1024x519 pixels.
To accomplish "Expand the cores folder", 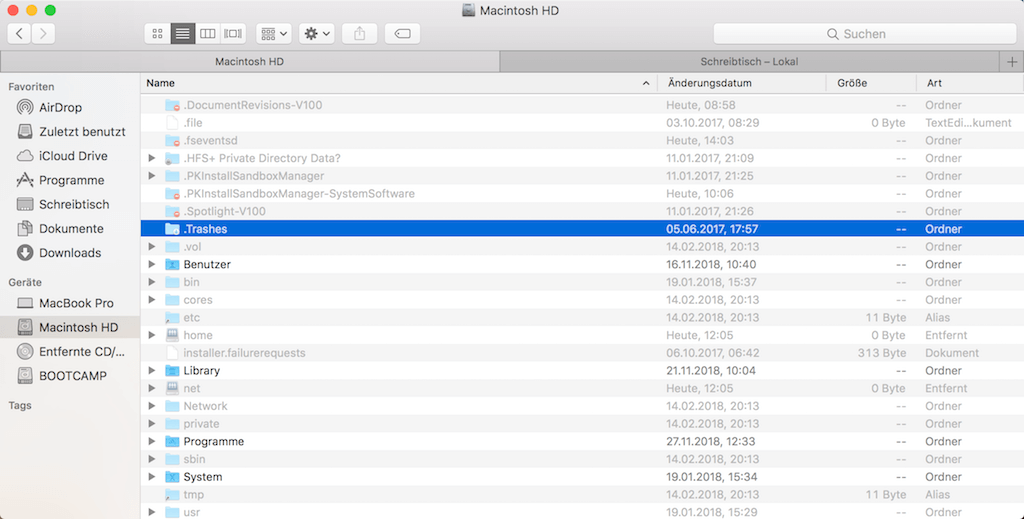I will point(152,300).
